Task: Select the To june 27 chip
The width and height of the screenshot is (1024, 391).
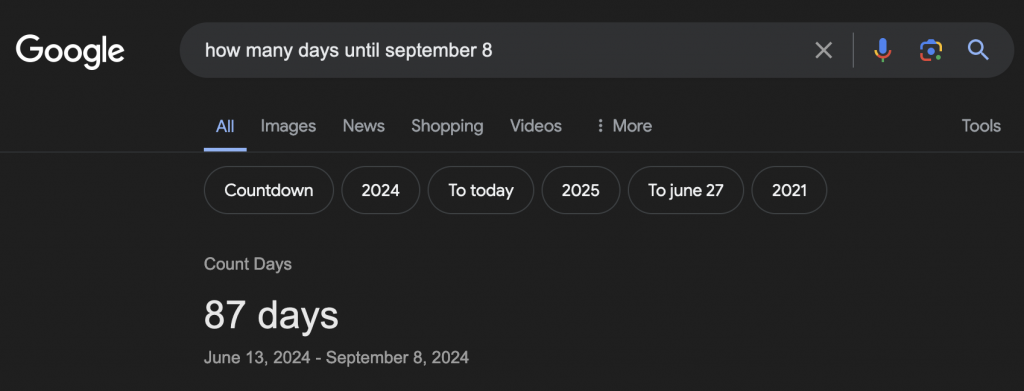Action: pos(686,190)
